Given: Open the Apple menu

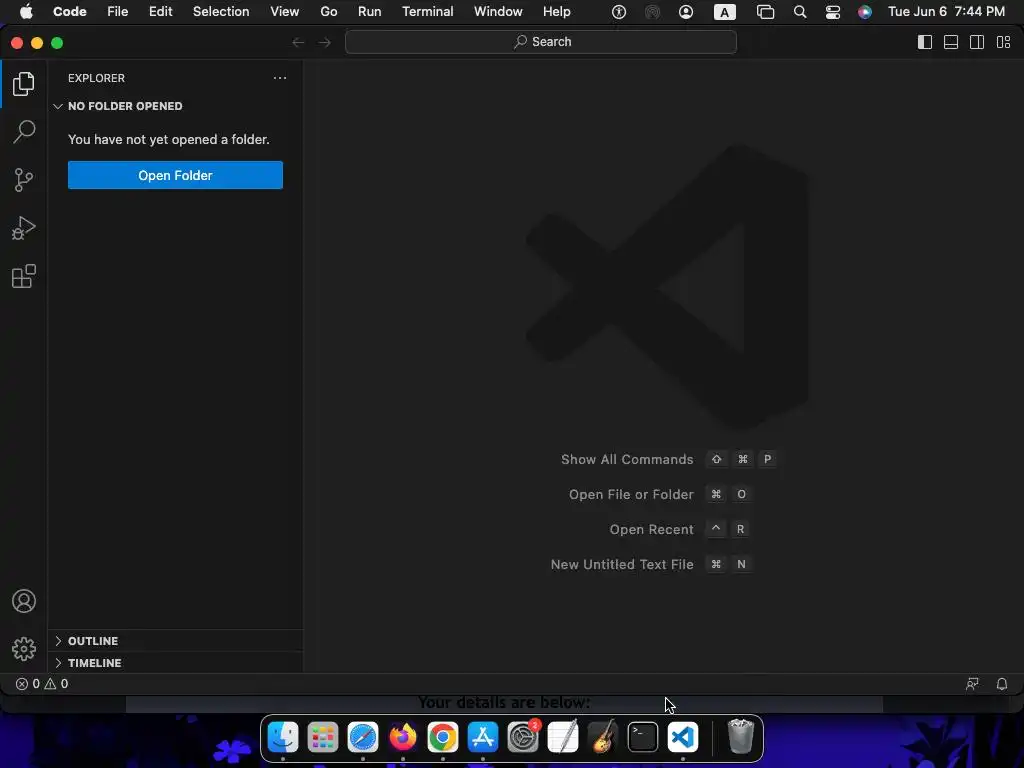Looking at the screenshot, I should (x=25, y=12).
